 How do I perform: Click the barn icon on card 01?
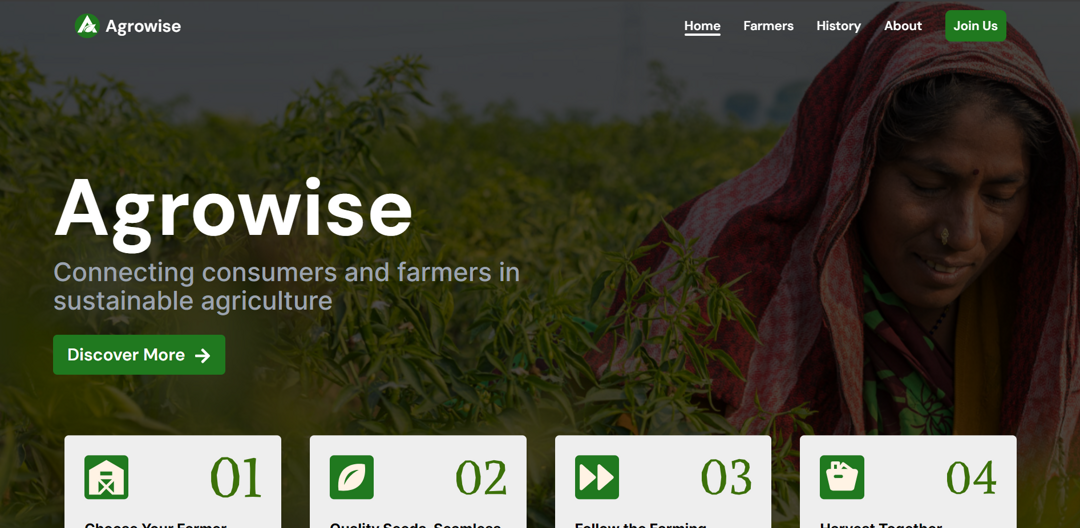[x=106, y=477]
